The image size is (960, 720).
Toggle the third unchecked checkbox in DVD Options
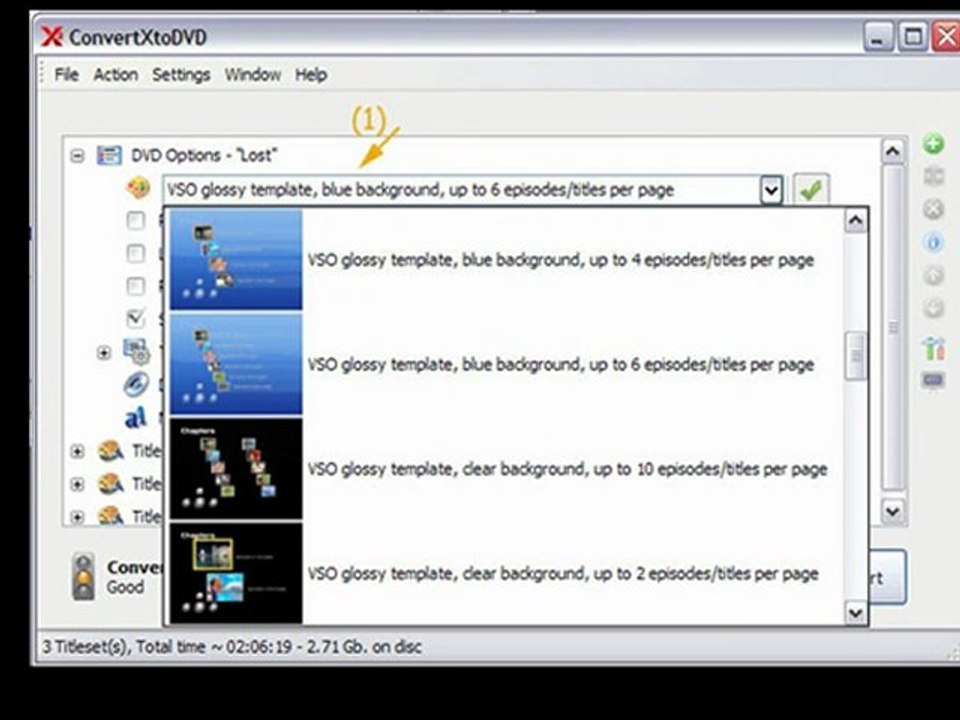click(135, 286)
